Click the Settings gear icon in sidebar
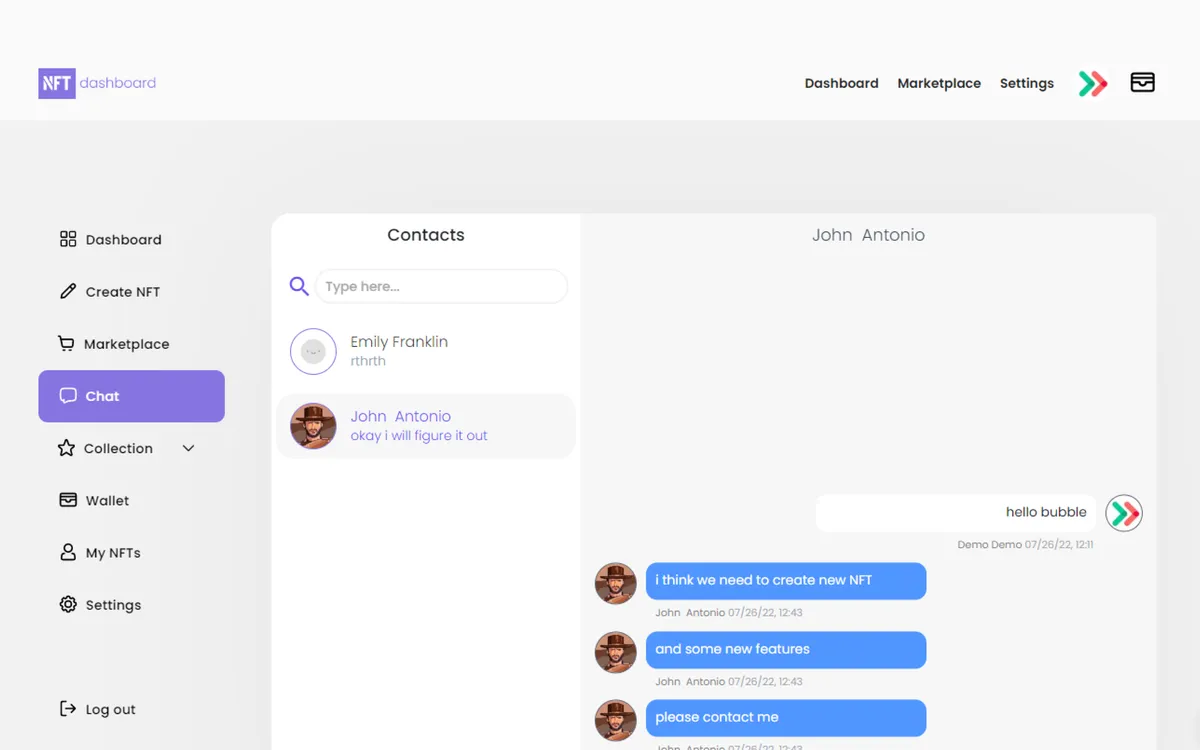This screenshot has width=1200, height=750. click(68, 604)
